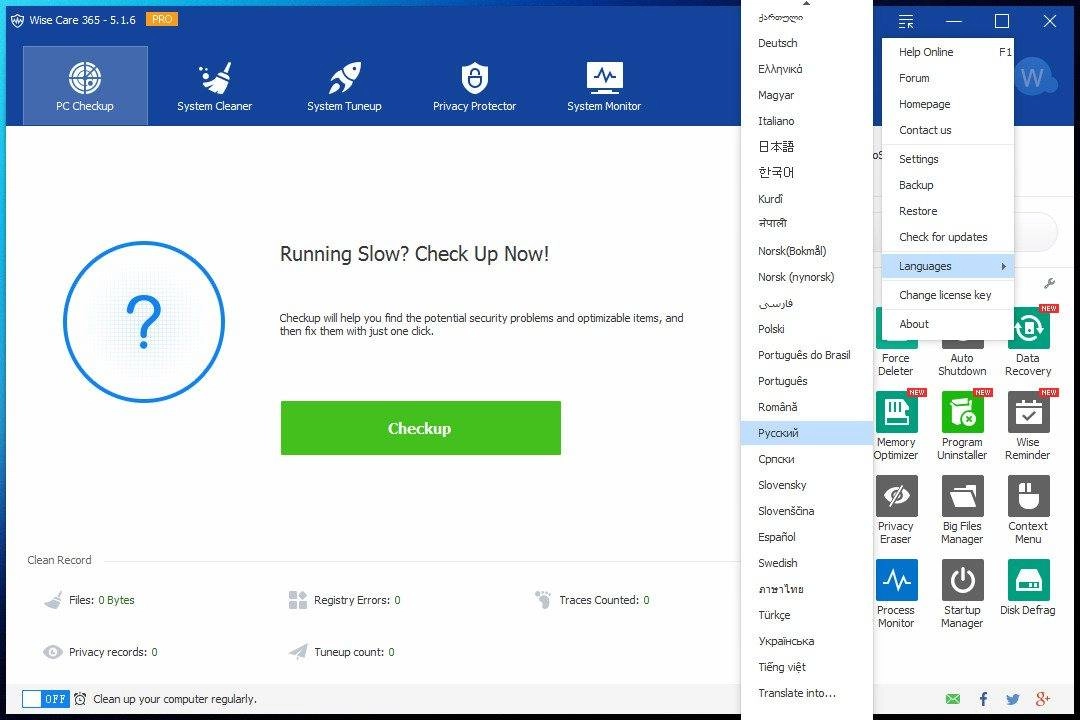
Task: Click the main menu icon in title bar
Action: point(906,21)
